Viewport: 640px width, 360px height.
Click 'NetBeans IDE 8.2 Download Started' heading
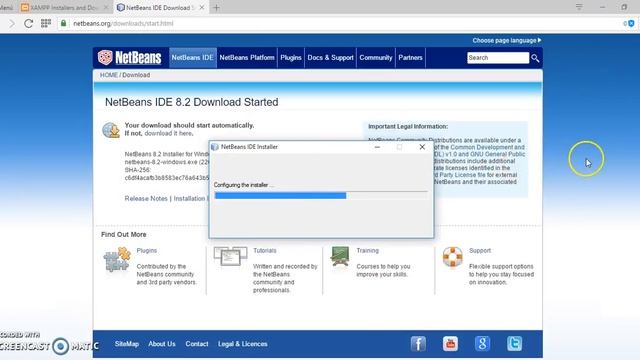coord(191,102)
